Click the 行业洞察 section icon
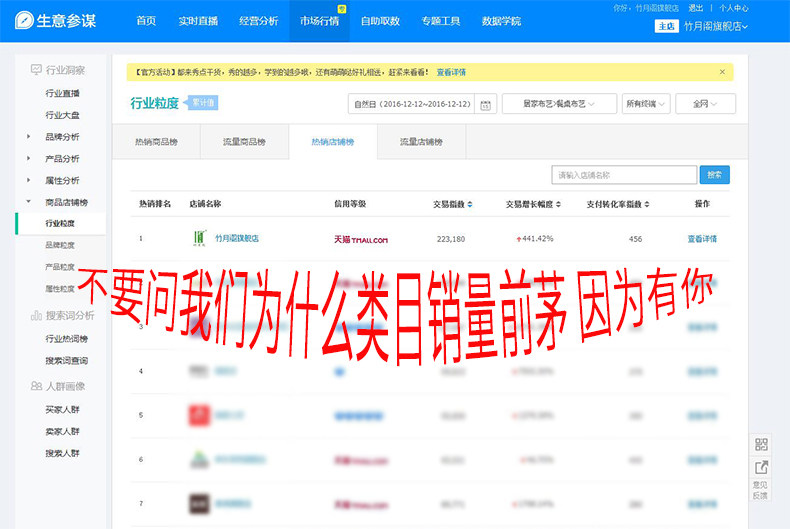 (36, 70)
